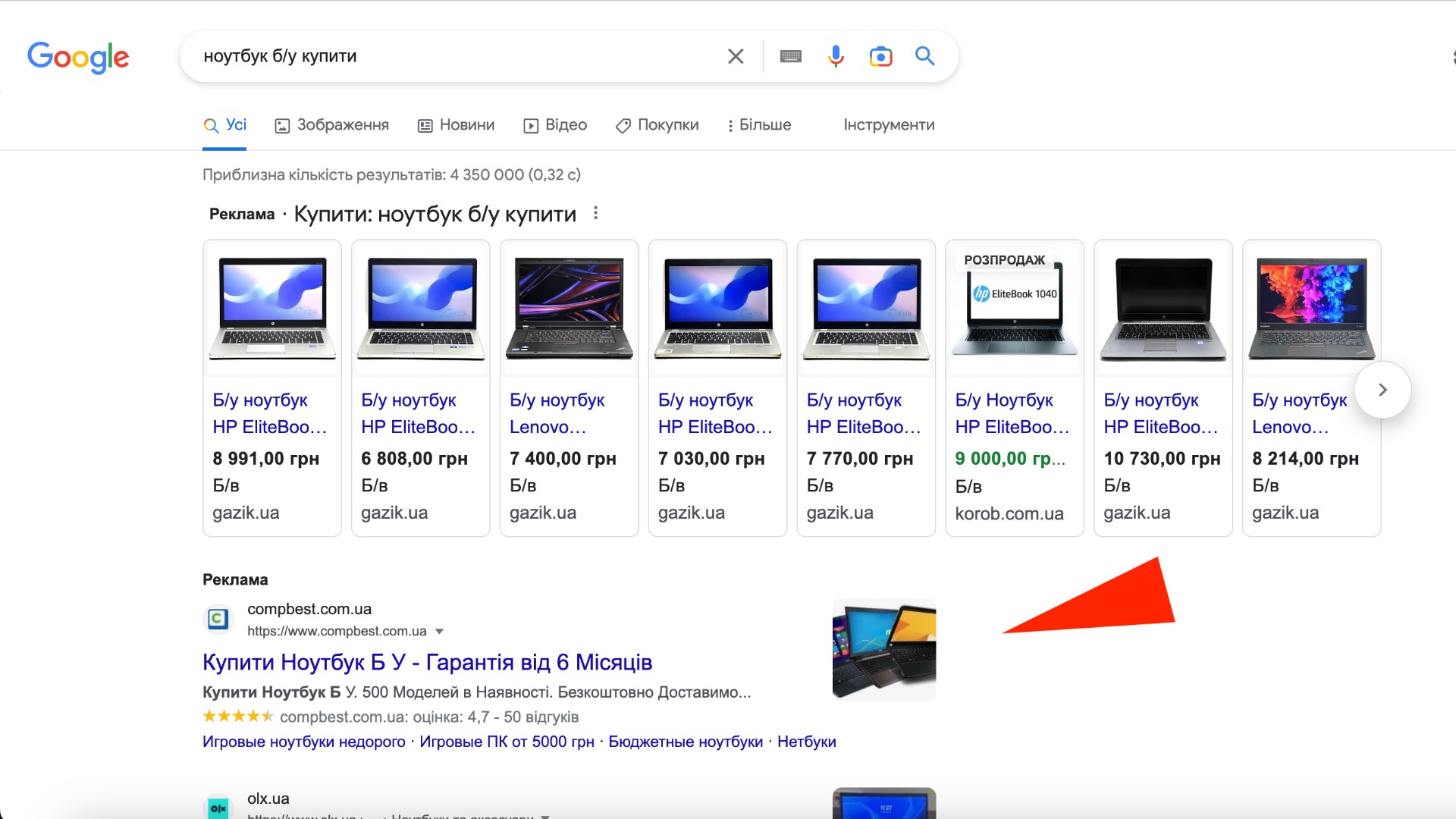The width and height of the screenshot is (1456, 819).
Task: Search by image with the camera icon
Action: [880, 56]
